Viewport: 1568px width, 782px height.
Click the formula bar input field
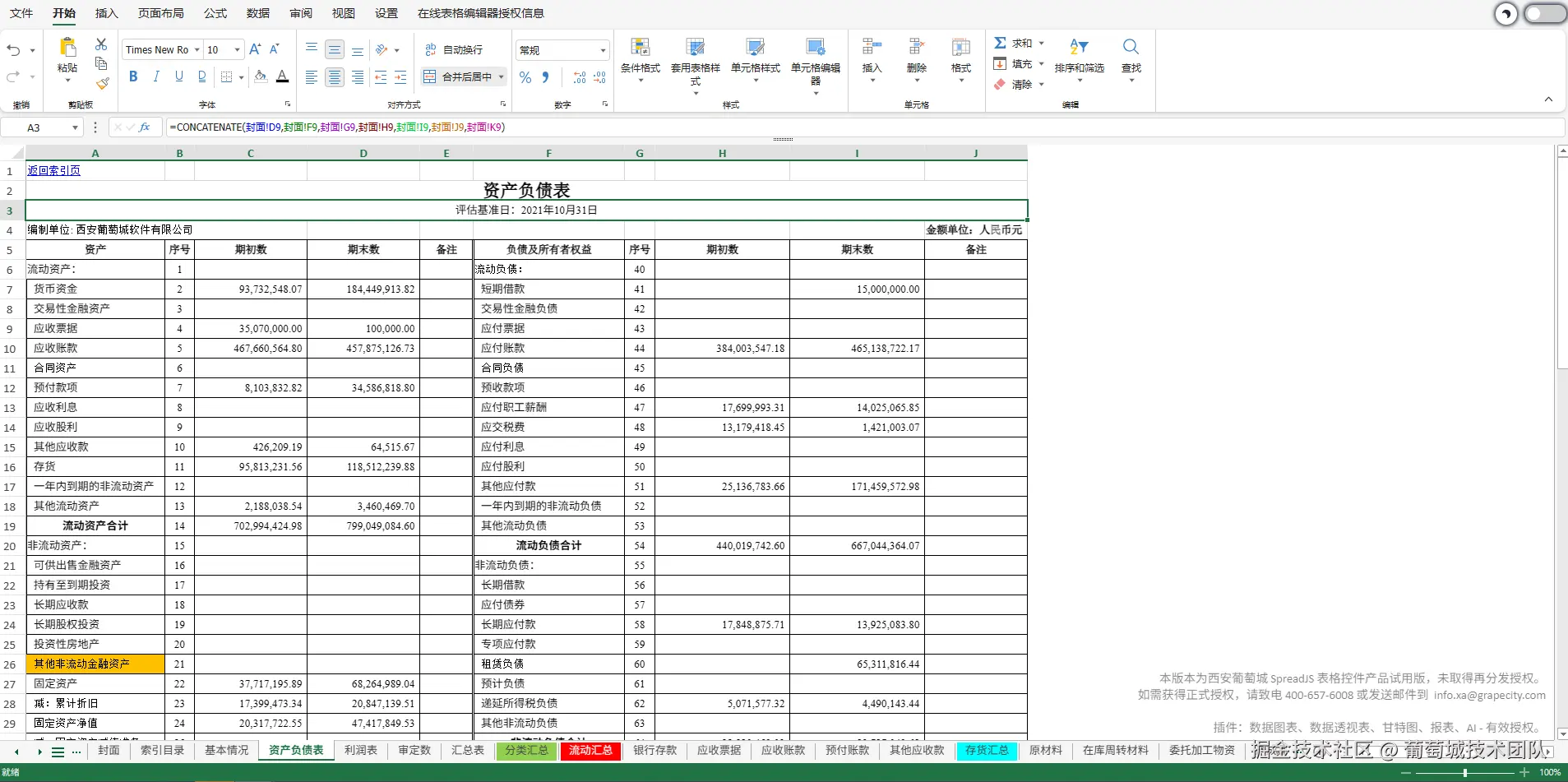tap(865, 127)
